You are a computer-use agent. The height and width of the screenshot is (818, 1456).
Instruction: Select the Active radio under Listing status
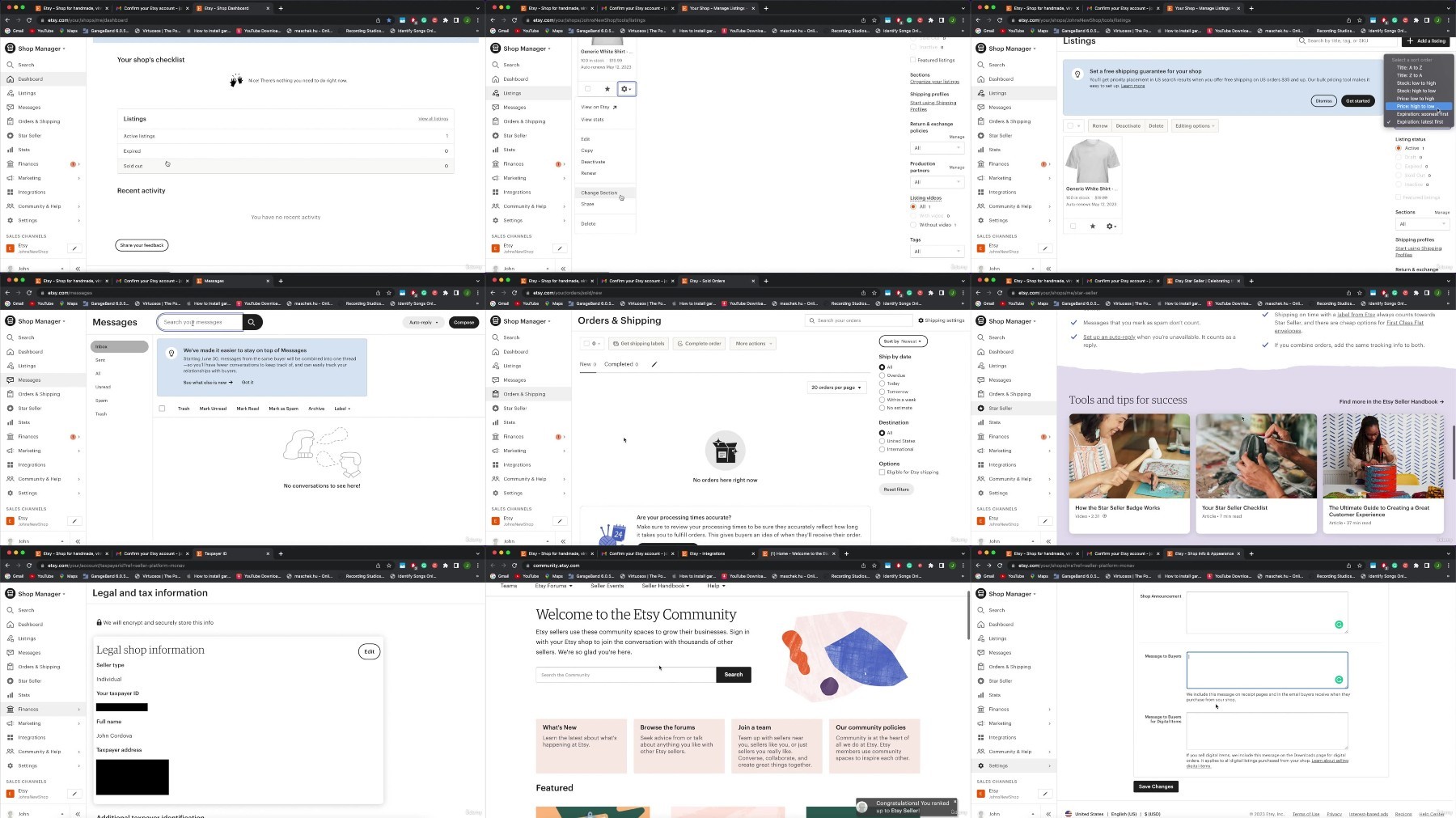1399,148
